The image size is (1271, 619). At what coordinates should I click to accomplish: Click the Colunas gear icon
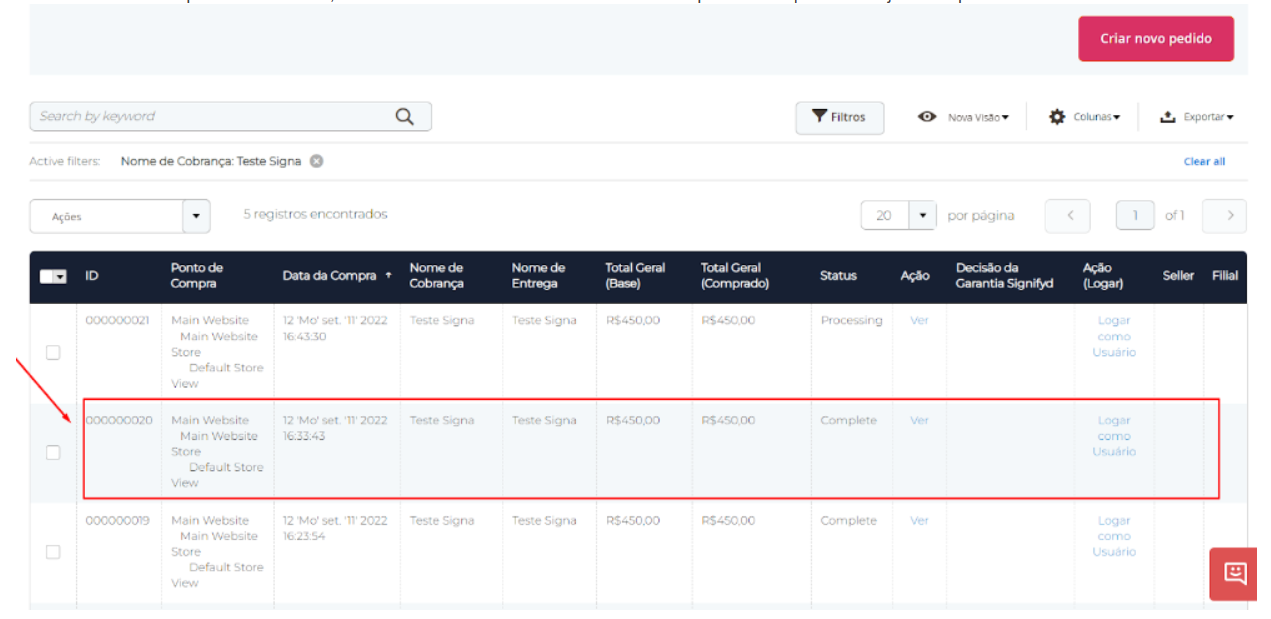click(x=1057, y=117)
